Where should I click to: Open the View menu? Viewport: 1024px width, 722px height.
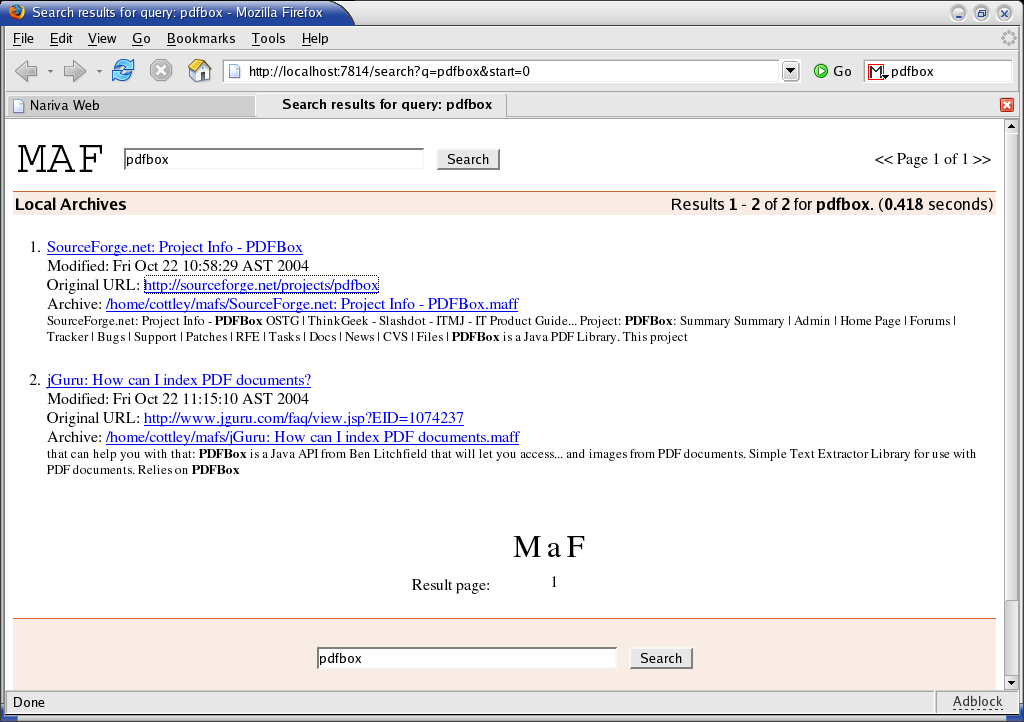coord(103,39)
